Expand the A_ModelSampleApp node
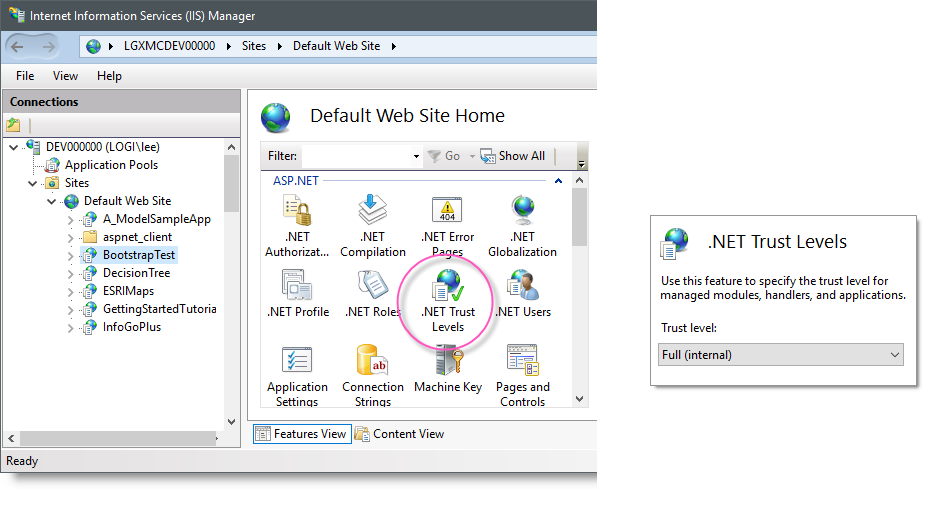Viewport: 926px width, 512px height. (70, 220)
